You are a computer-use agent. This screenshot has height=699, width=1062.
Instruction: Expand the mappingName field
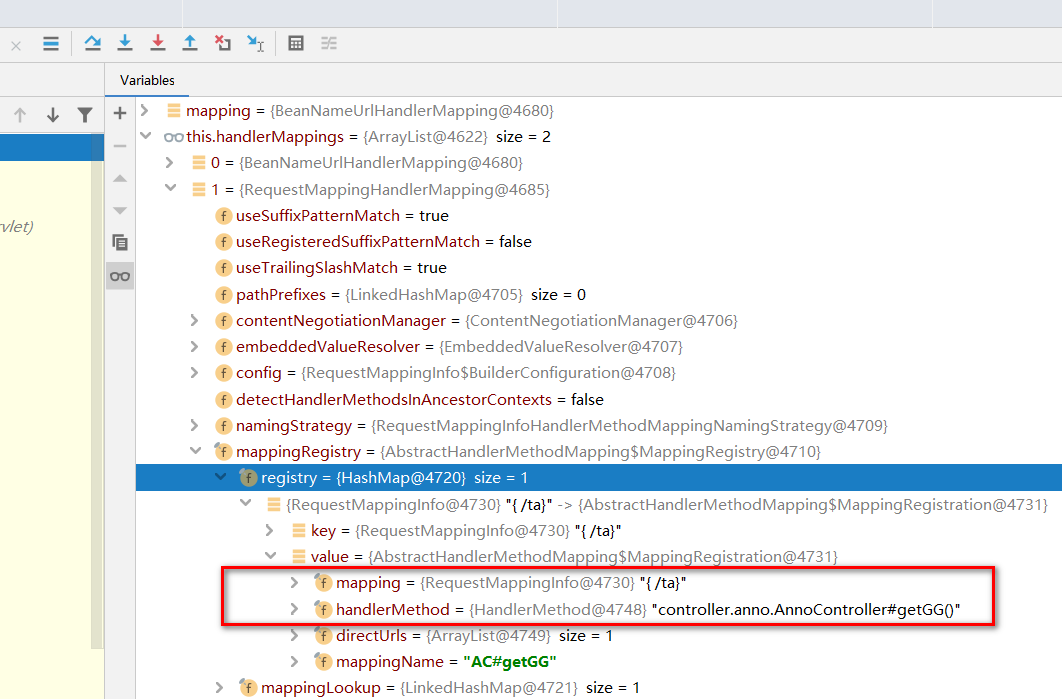(294, 661)
